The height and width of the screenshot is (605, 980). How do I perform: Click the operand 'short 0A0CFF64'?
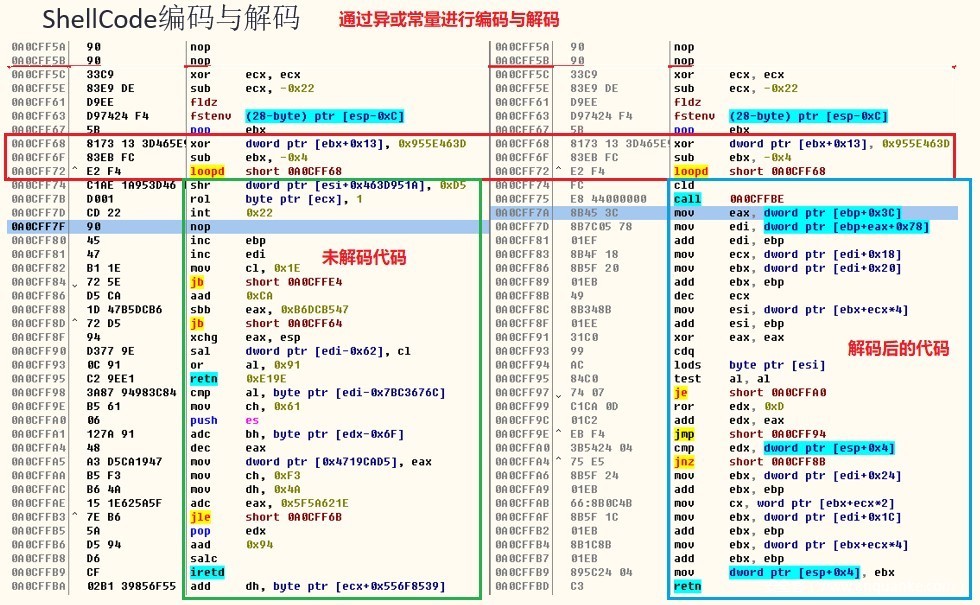294,323
